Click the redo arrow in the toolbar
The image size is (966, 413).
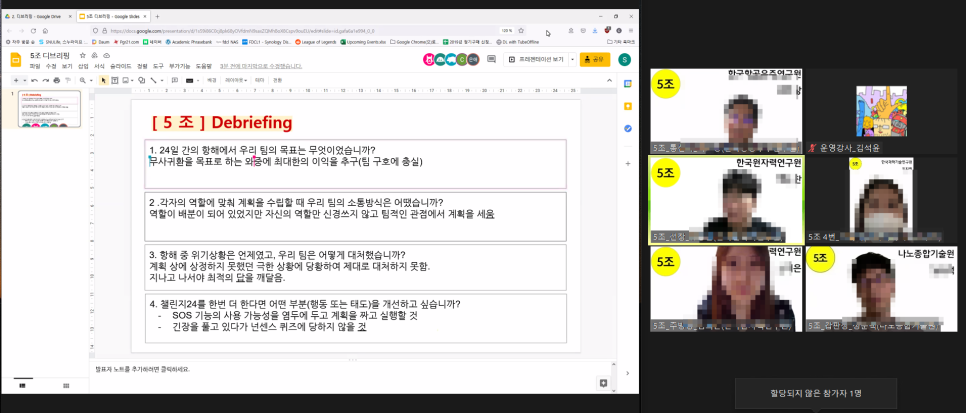pos(45,80)
